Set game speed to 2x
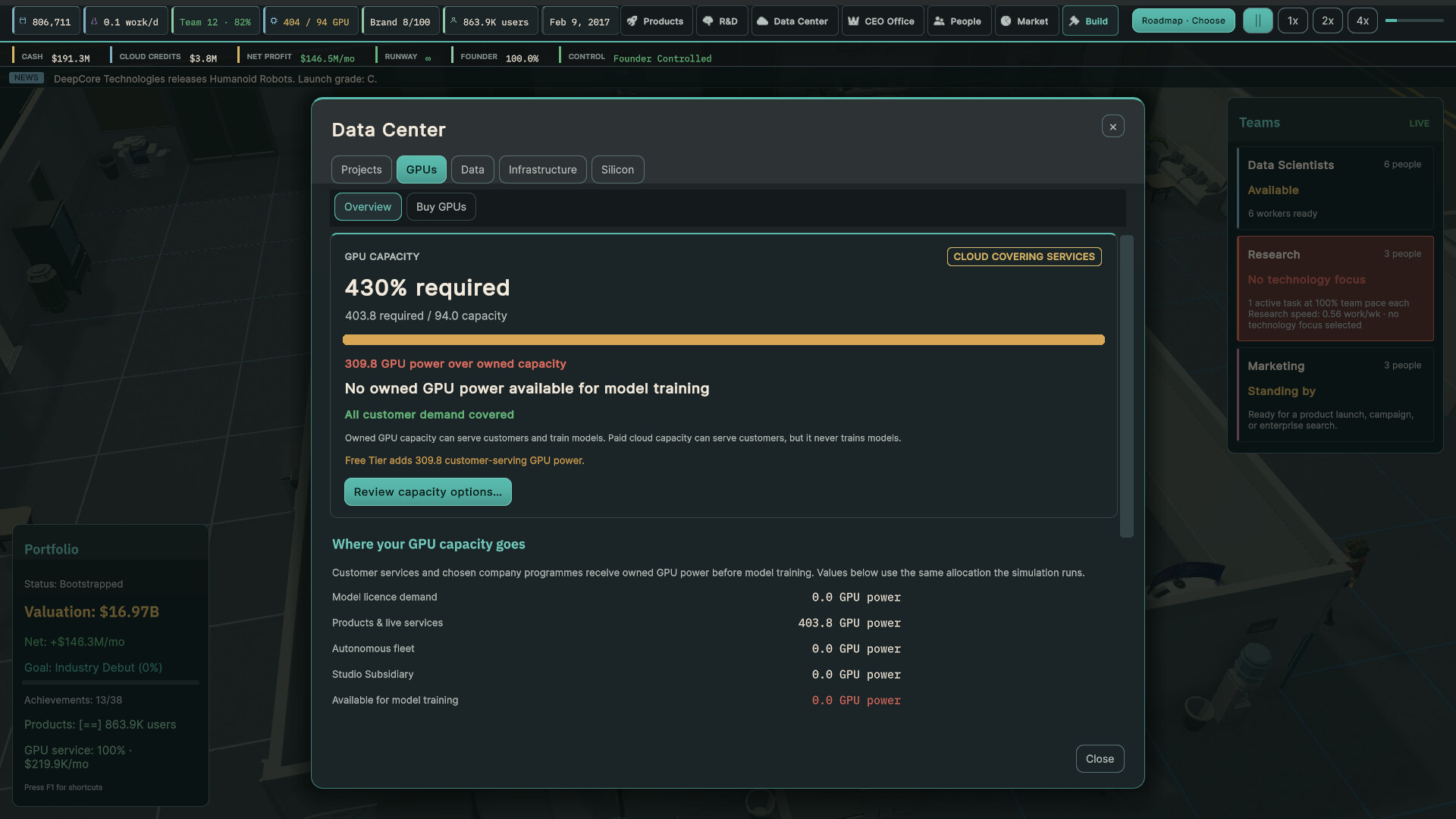 pos(1327,20)
